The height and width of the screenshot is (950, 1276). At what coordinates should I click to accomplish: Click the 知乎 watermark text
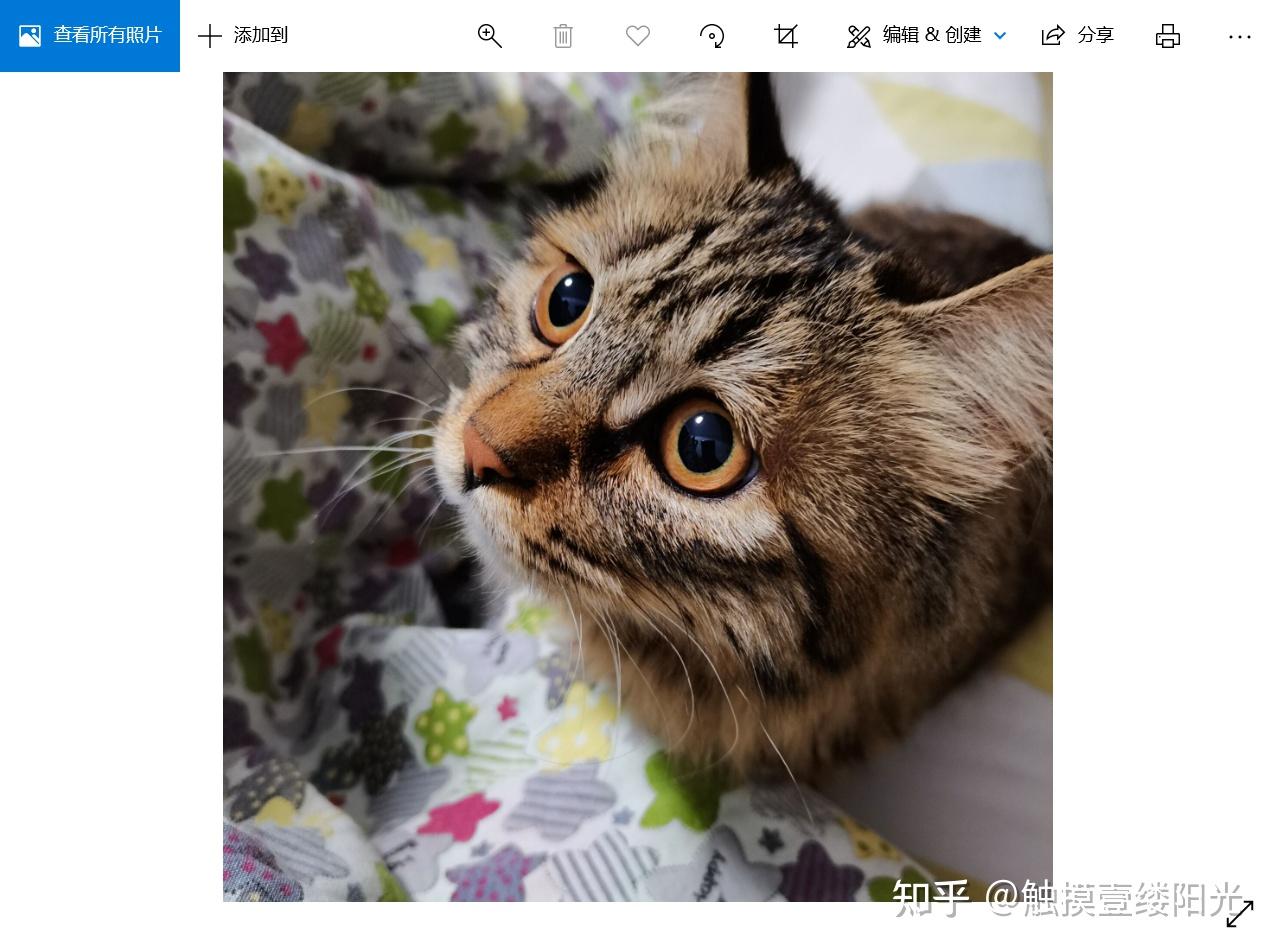(931, 897)
